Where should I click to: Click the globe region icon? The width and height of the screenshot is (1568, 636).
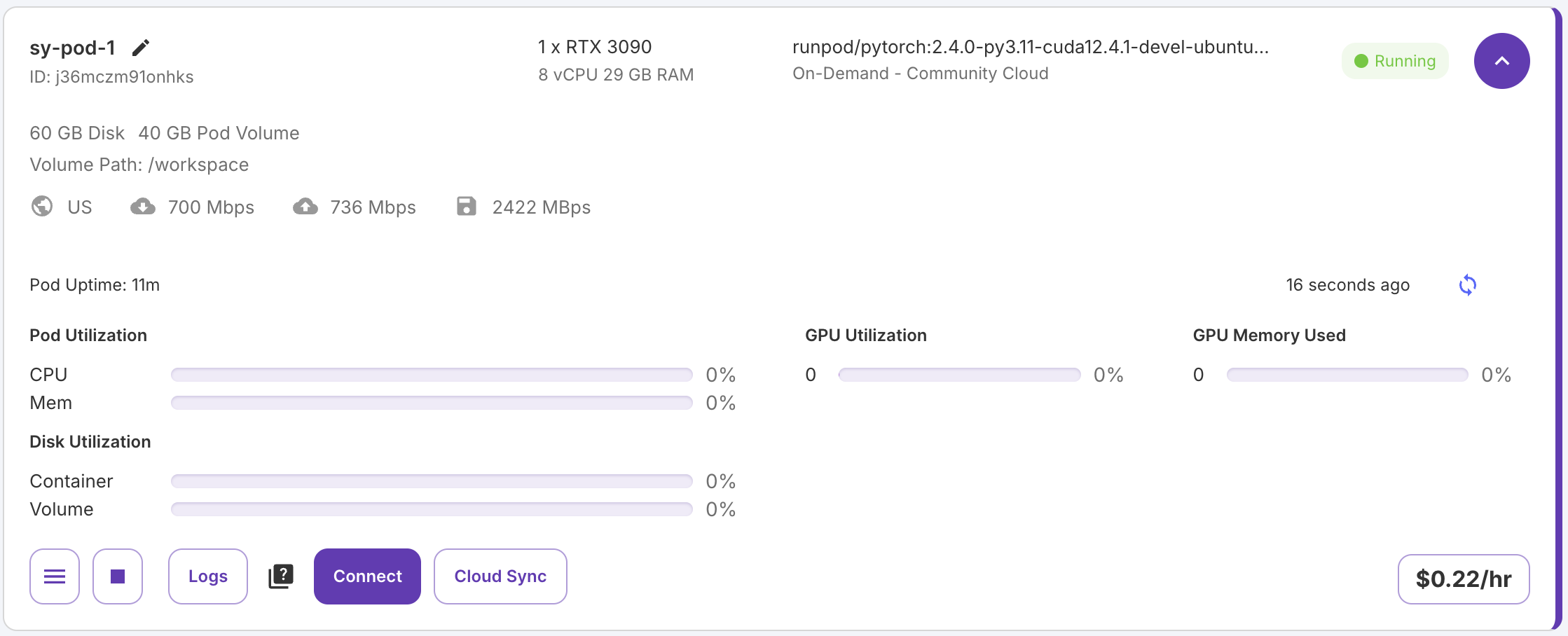[x=42, y=207]
